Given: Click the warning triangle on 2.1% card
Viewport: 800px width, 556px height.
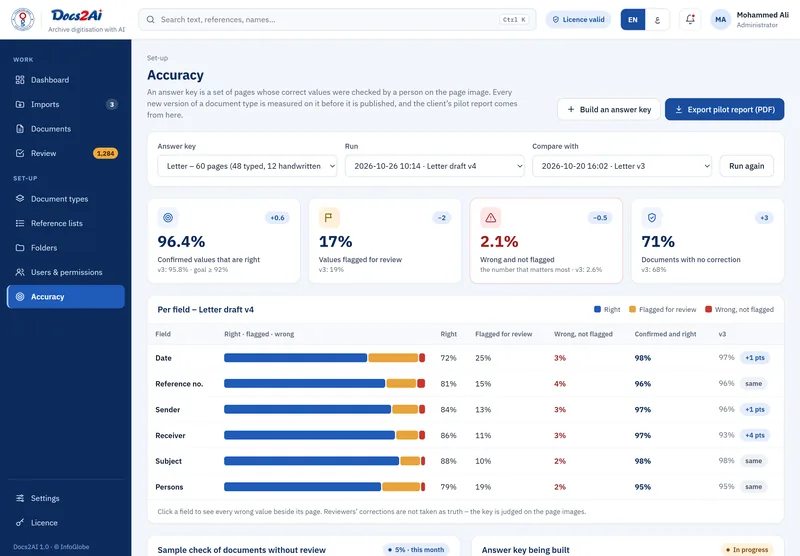Looking at the screenshot, I should point(490,218).
